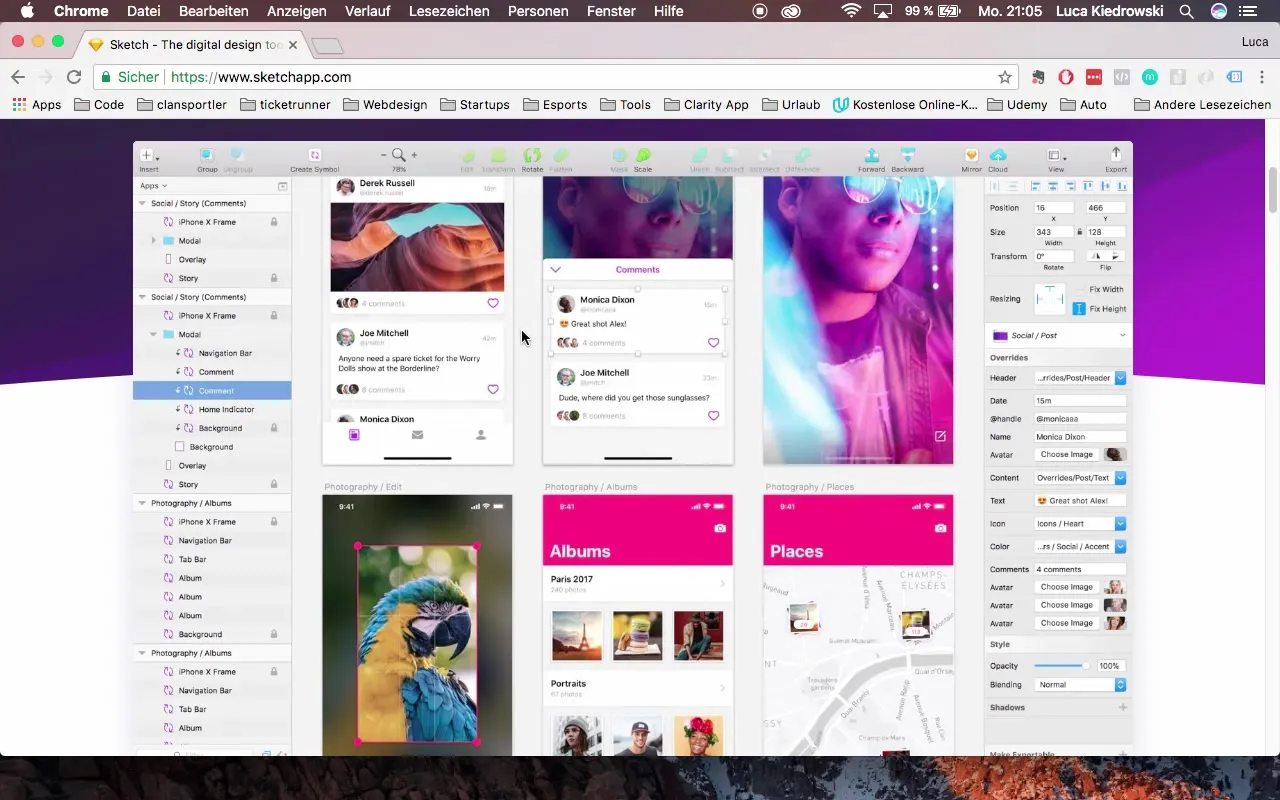Click the Create Symbol icon

point(314,155)
